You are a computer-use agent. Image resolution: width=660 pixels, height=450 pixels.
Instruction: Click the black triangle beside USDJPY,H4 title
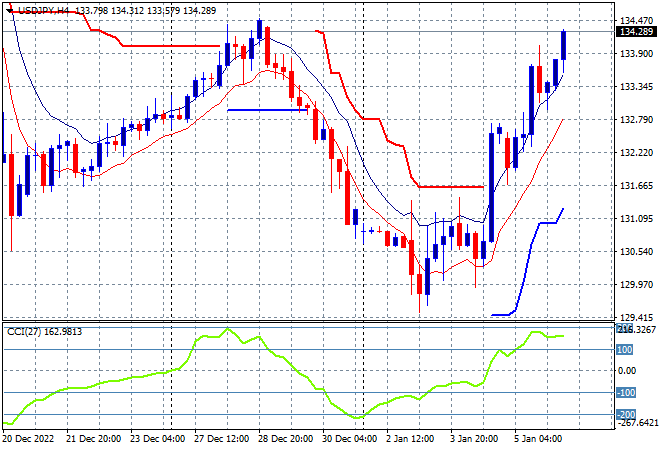(x=9, y=10)
